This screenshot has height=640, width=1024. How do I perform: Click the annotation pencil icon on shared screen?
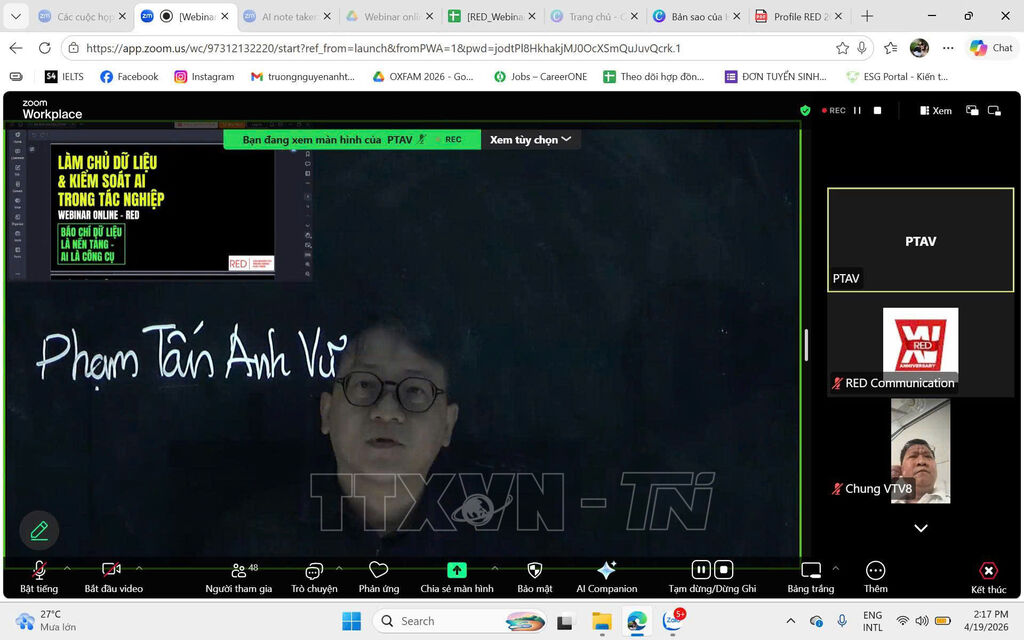(x=39, y=530)
